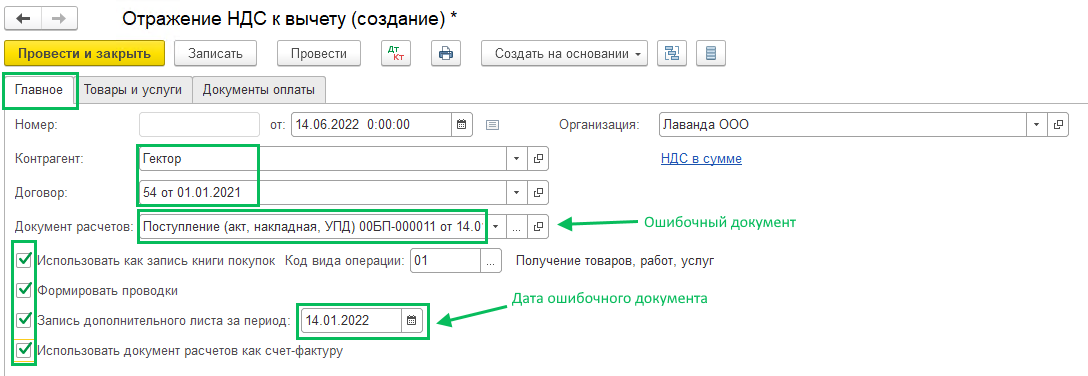Click the Договор field 54 от 01.01.2021
Image resolution: width=1088 pixels, height=376 pixels.
pyautogui.click(x=323, y=192)
